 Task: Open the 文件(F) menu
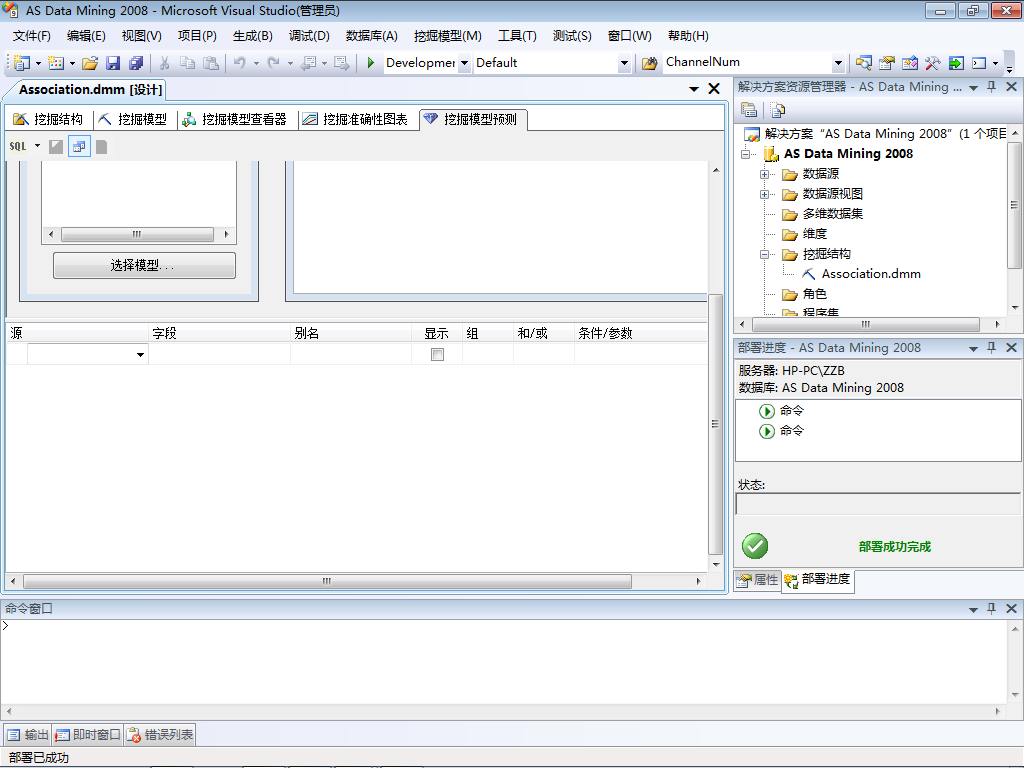[x=31, y=36]
